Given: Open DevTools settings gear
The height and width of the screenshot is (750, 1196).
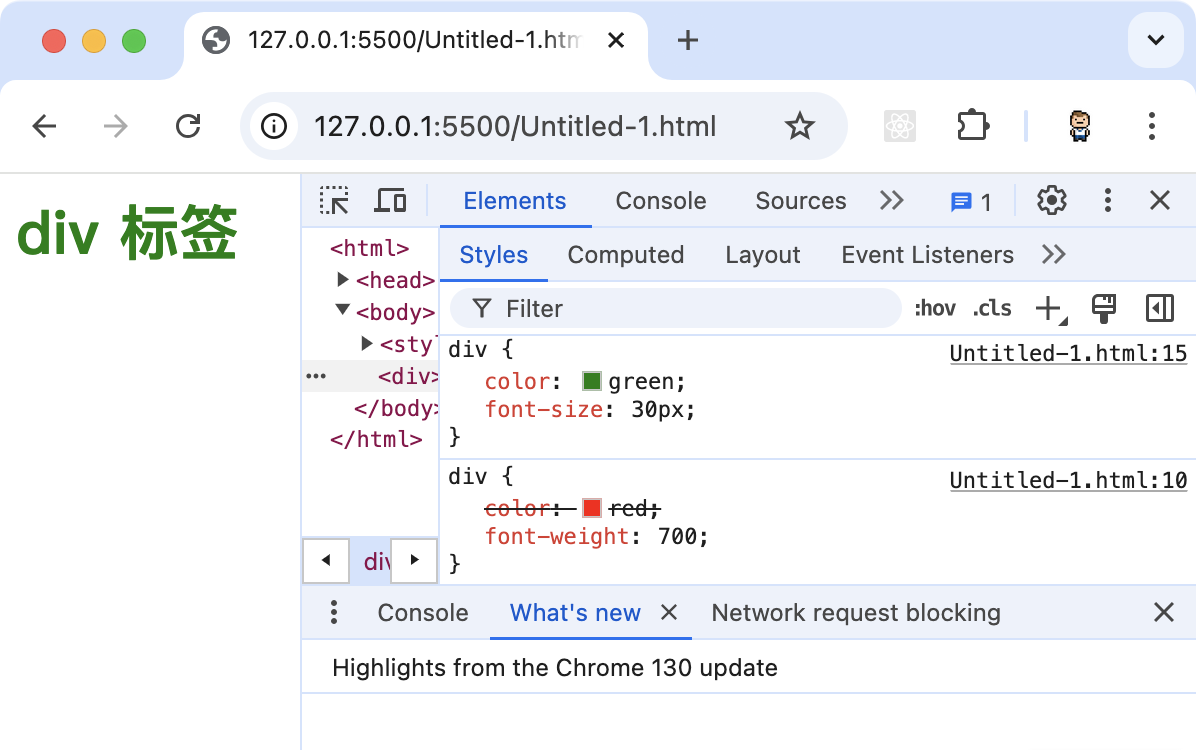Looking at the screenshot, I should [x=1051, y=201].
